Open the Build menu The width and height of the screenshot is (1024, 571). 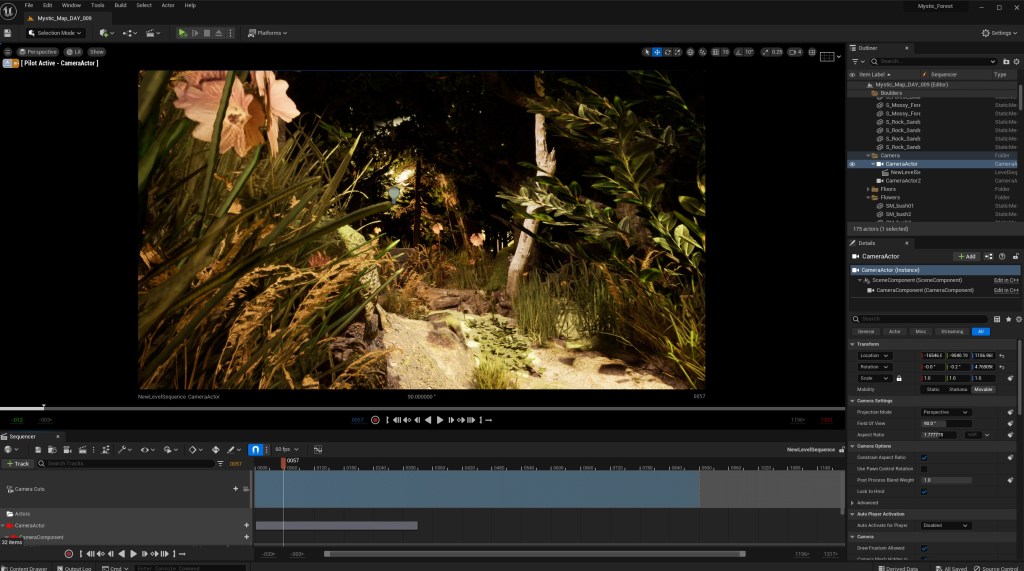[x=120, y=5]
